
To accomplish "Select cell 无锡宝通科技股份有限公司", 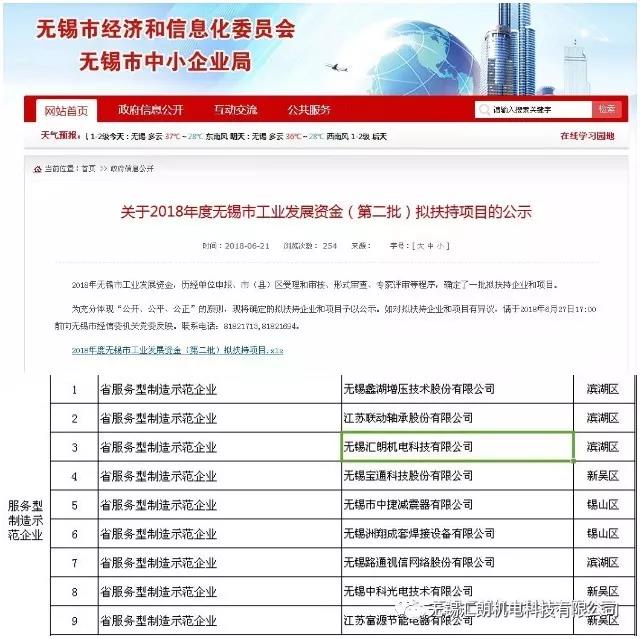I will click(x=457, y=476).
